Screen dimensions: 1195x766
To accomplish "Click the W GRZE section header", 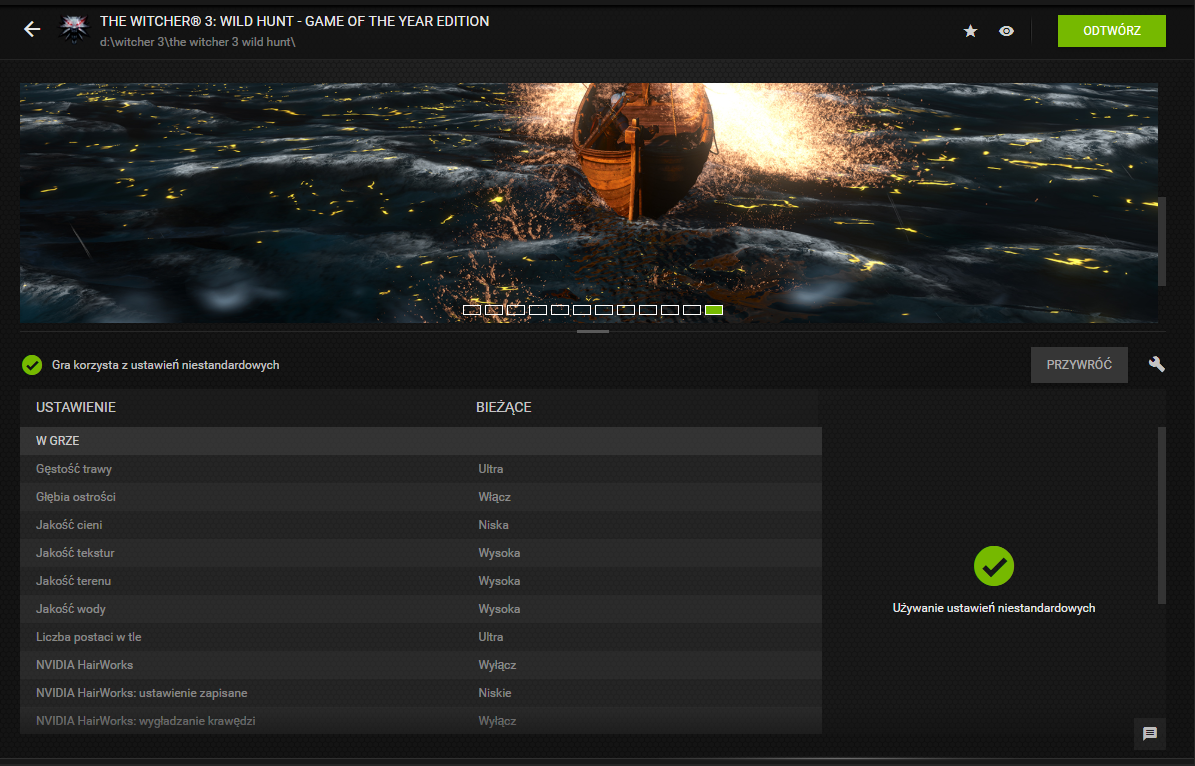I will tap(421, 441).
